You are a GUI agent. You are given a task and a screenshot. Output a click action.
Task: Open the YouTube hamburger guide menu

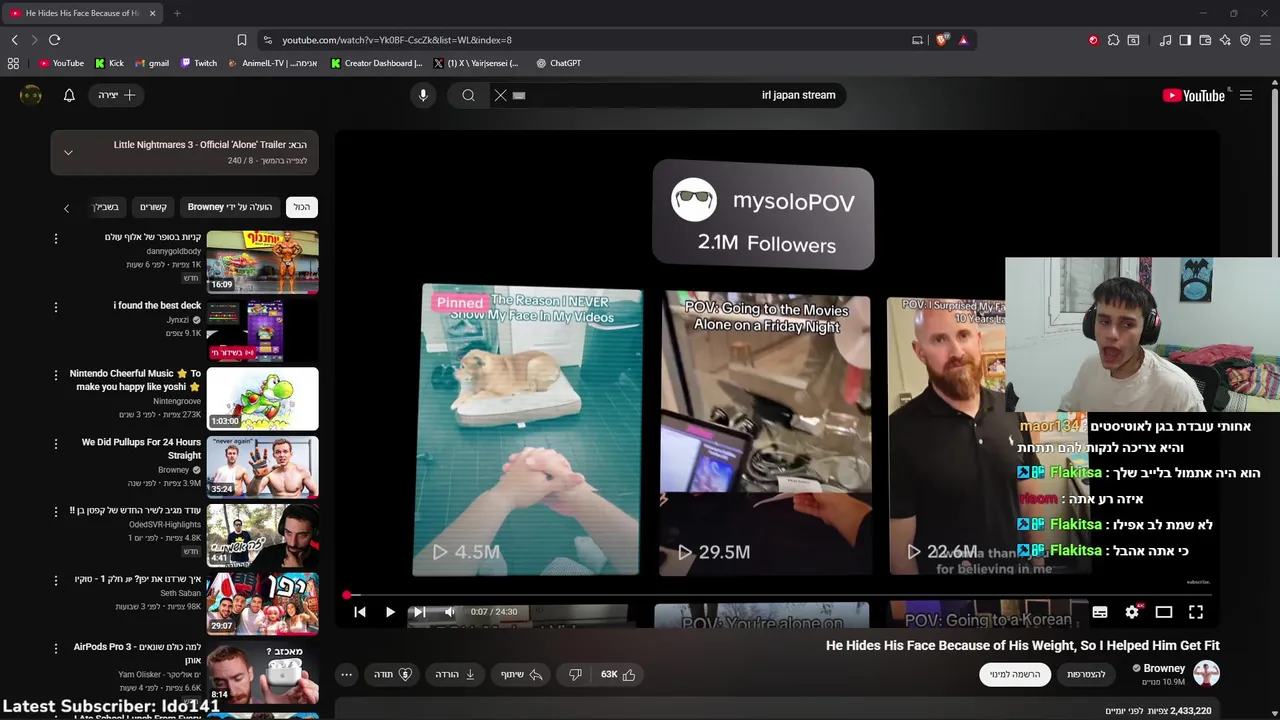pyautogui.click(x=1246, y=95)
